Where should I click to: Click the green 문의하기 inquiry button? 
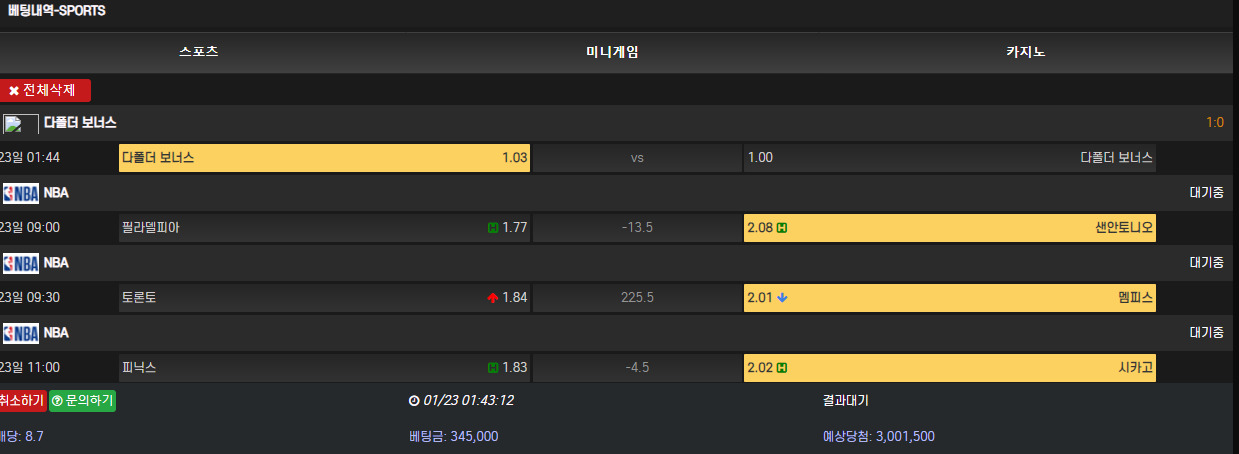click(x=83, y=401)
